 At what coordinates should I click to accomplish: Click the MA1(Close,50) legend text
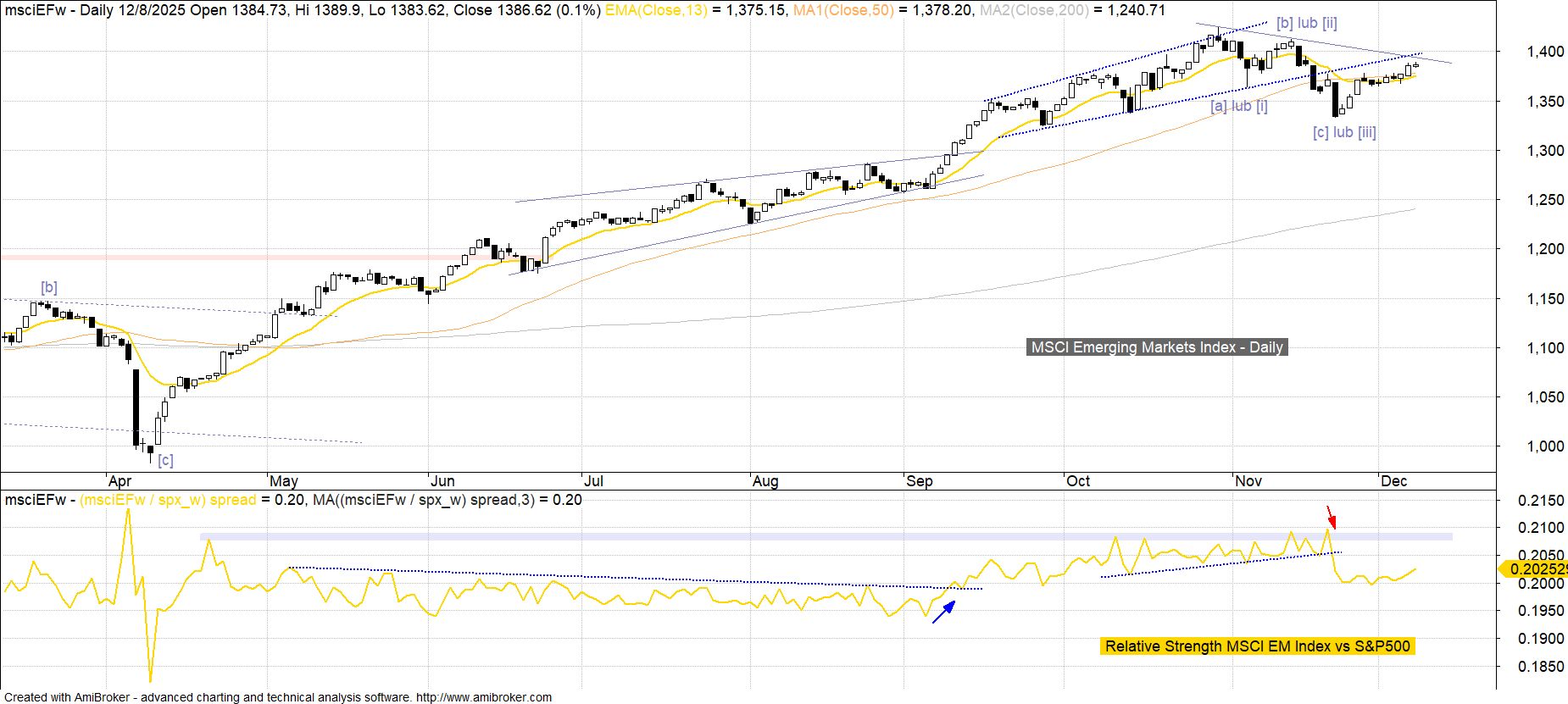(x=842, y=10)
